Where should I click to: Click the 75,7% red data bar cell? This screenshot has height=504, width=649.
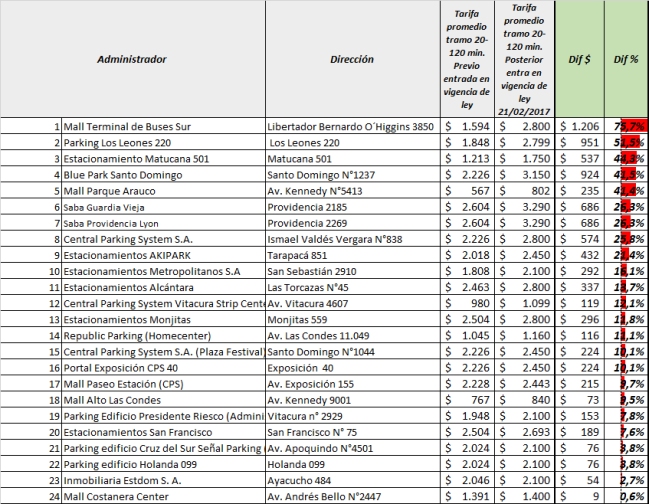627,127
